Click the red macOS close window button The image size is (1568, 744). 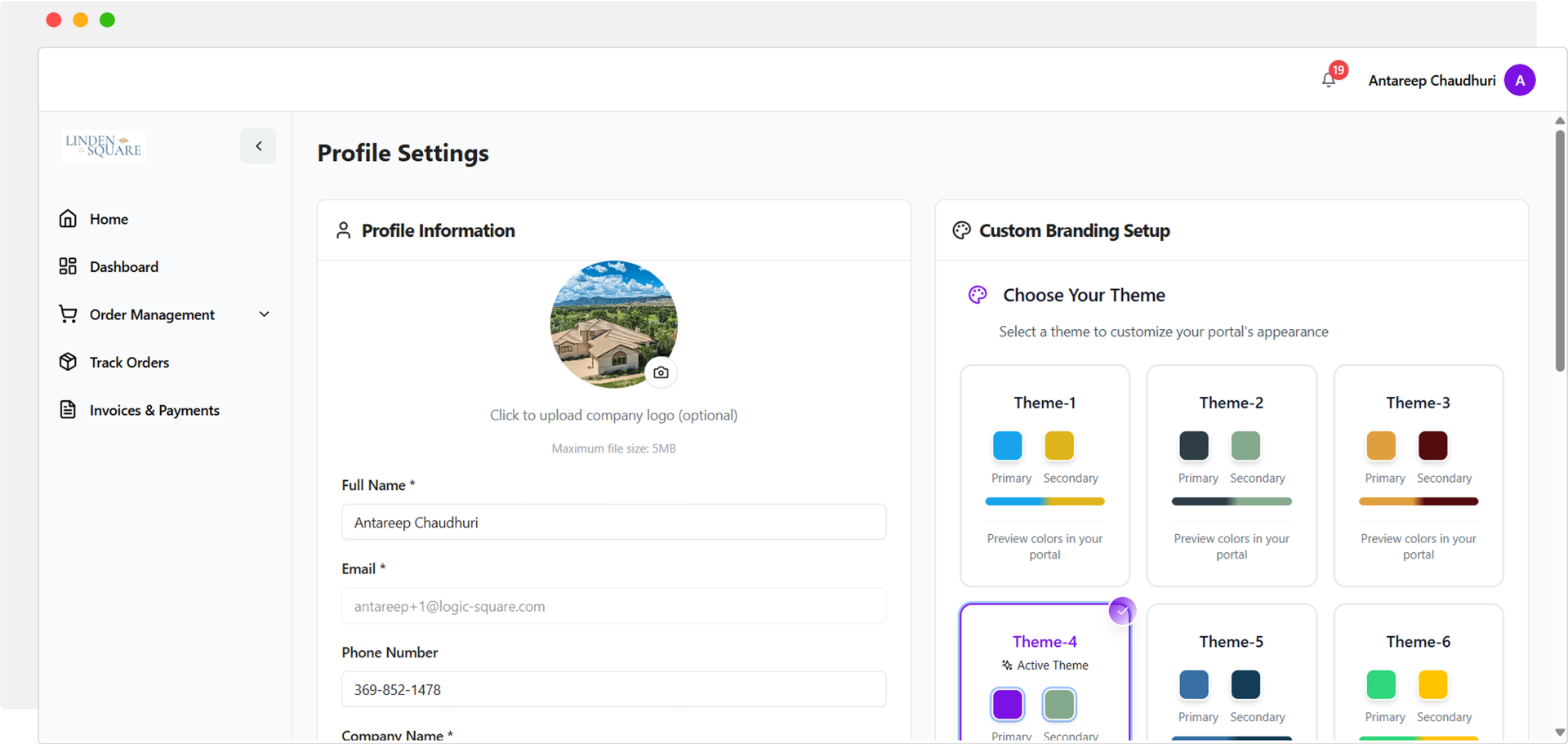54,20
